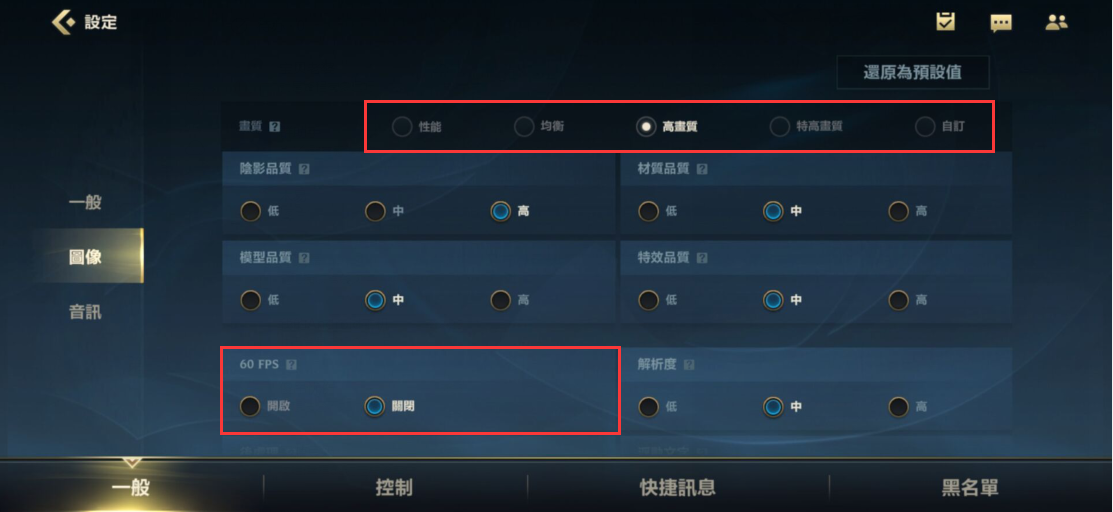Click help icon beside 材質品質

click(x=702, y=170)
